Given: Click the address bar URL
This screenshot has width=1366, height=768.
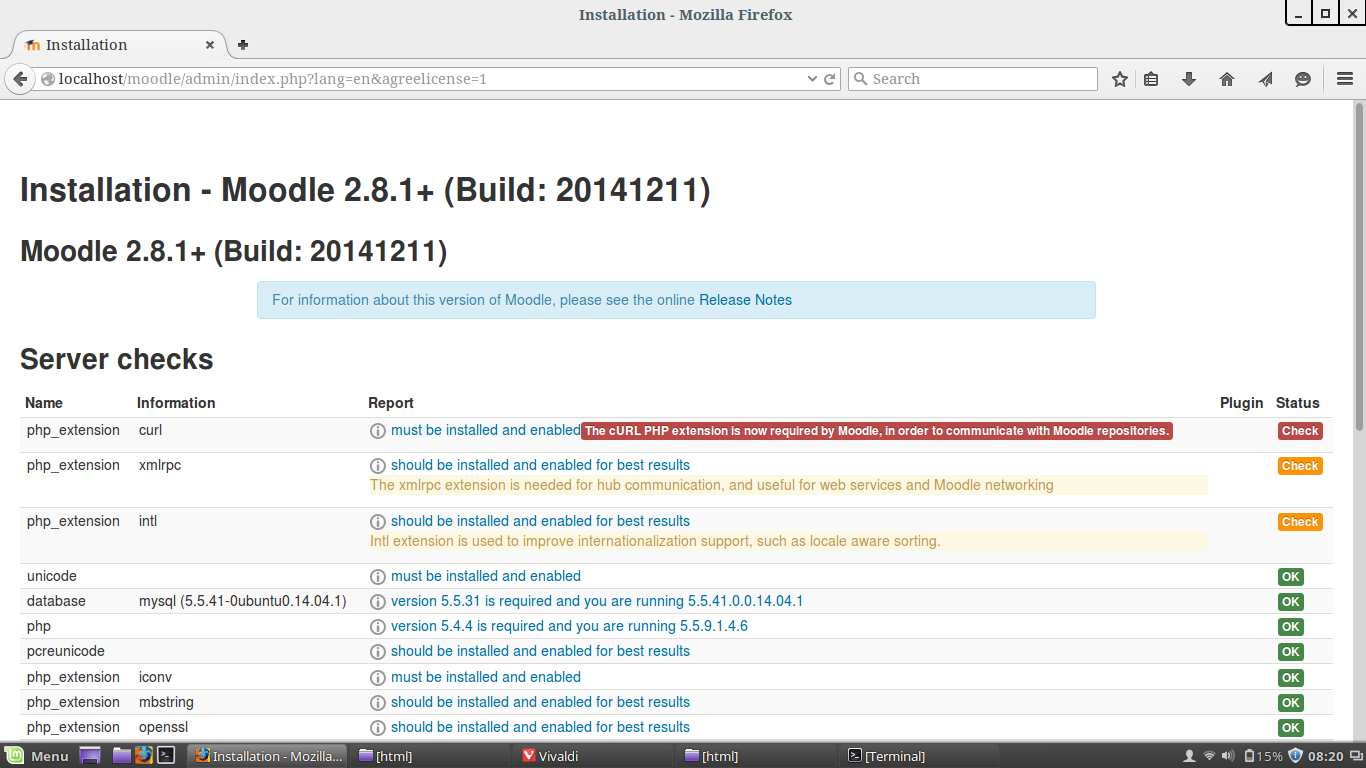Looking at the screenshot, I should tap(273, 79).
